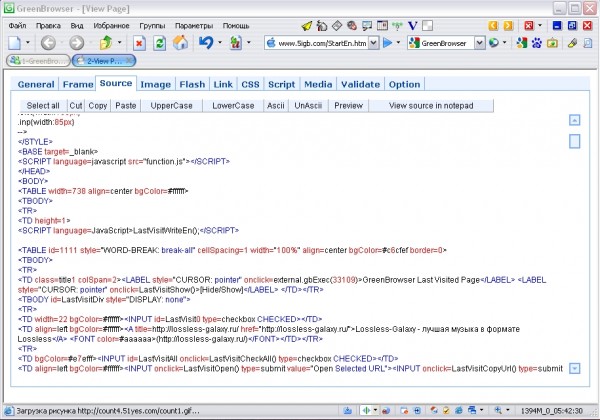Open the Правка menu
The width and height of the screenshot is (600, 420).
[x=48, y=26]
